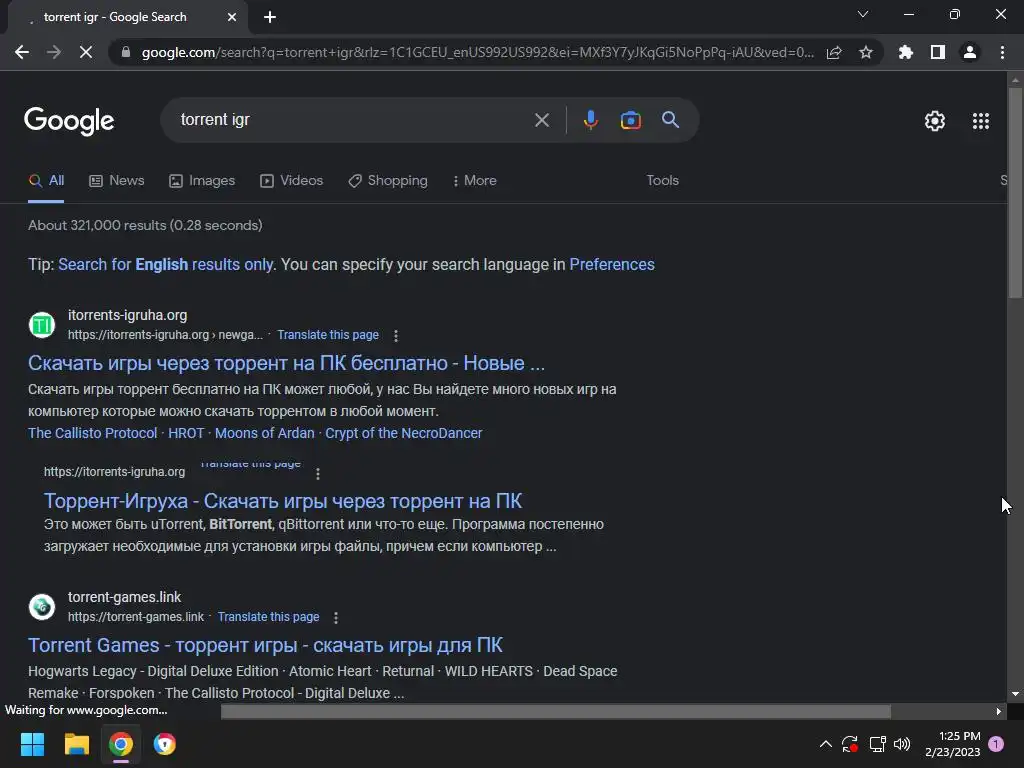Viewport: 1024px width, 768px height.
Task: Select the All results tab
Action: (x=46, y=181)
